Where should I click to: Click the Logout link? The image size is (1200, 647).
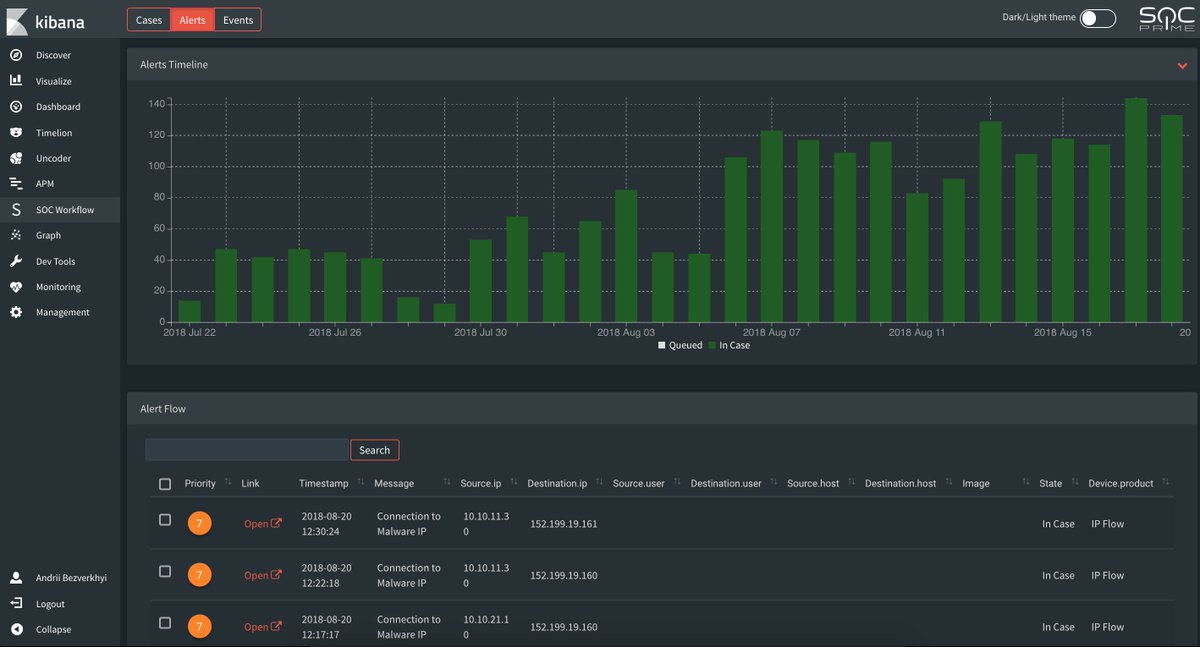coord(50,604)
